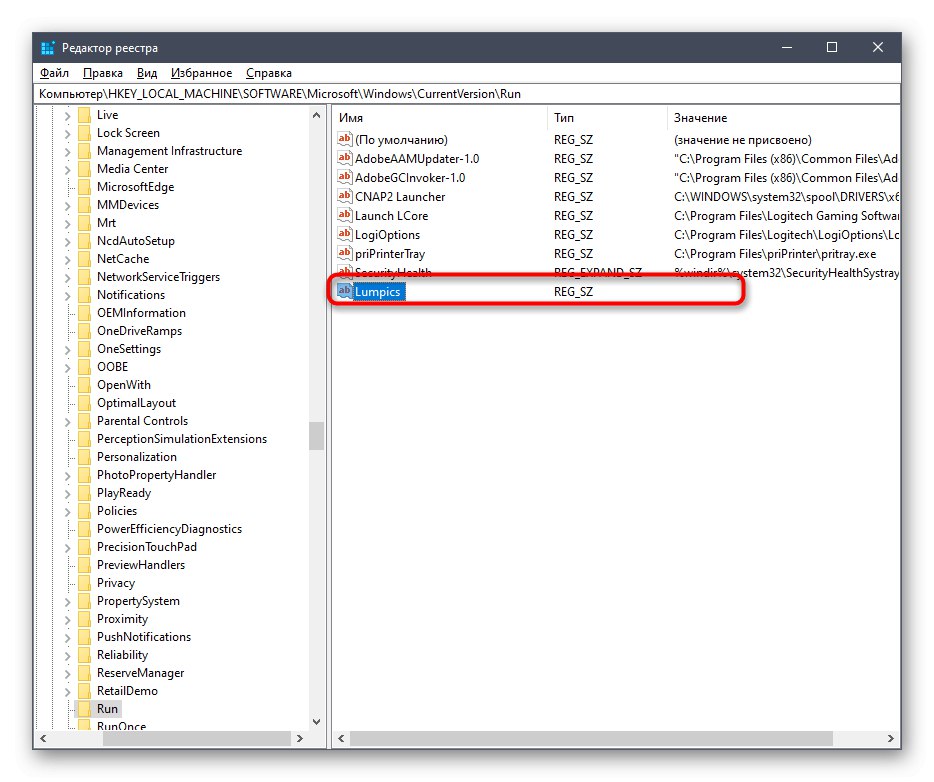934x782 pixels.
Task: Select the PowerEfficiencyDiagnostics key
Action: click(x=169, y=528)
